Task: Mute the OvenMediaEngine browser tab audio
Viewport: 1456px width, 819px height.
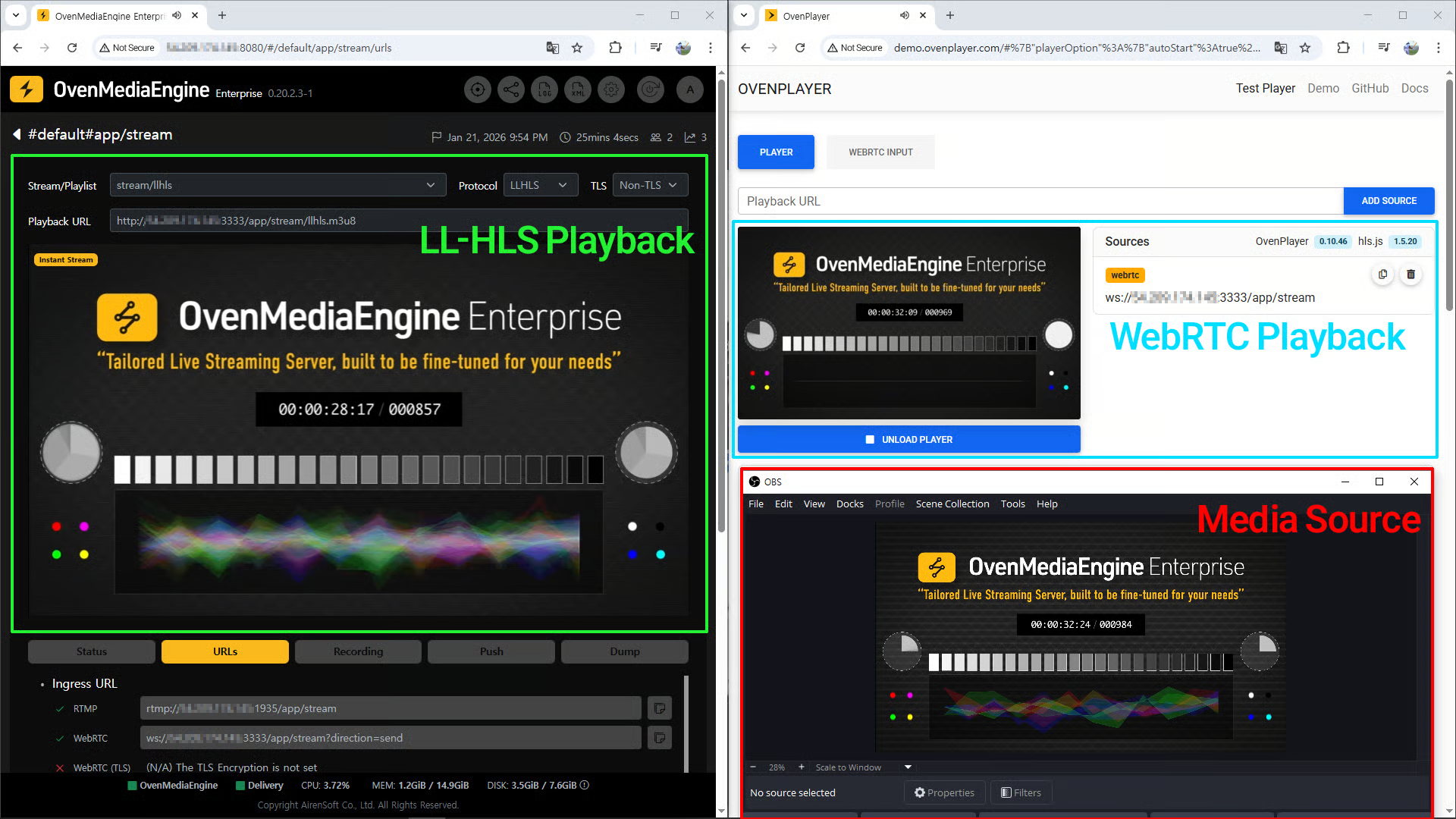Action: coord(177,15)
